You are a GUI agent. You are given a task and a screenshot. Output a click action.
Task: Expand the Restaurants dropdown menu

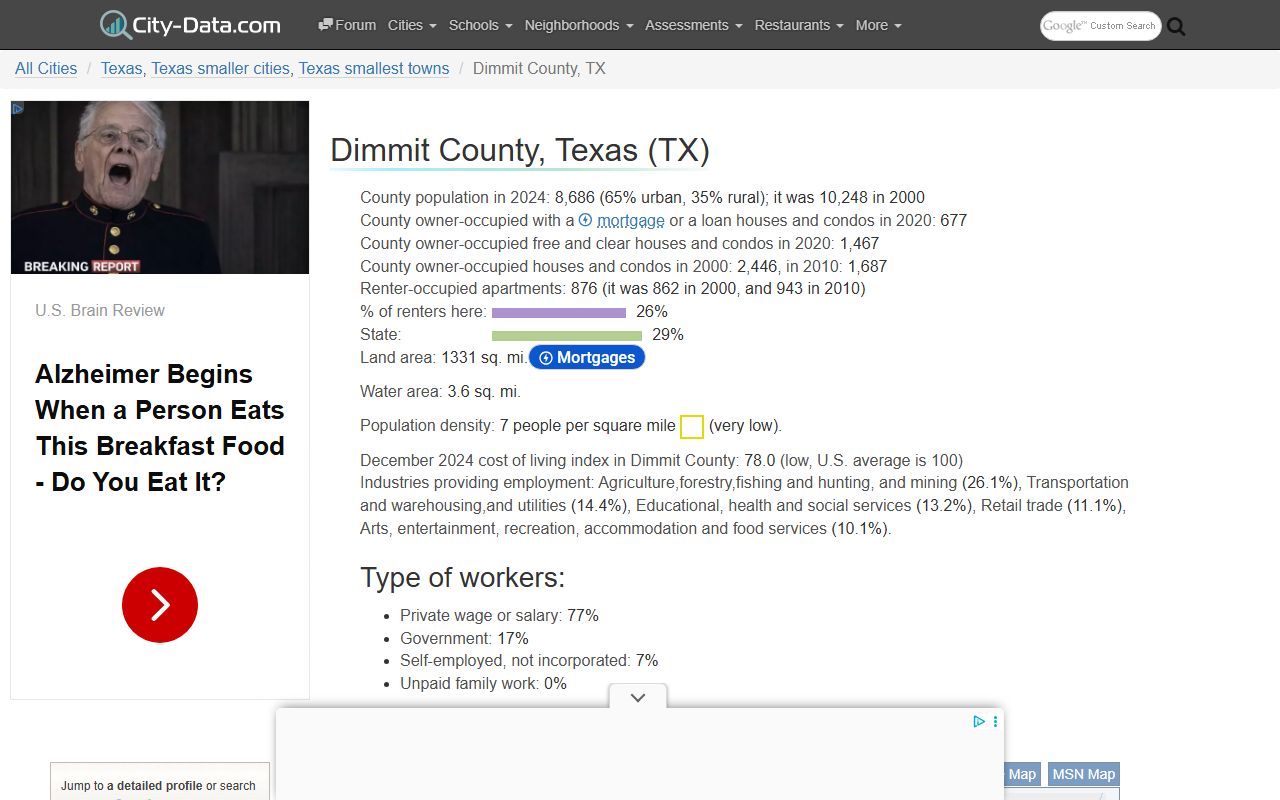pyautogui.click(x=799, y=25)
